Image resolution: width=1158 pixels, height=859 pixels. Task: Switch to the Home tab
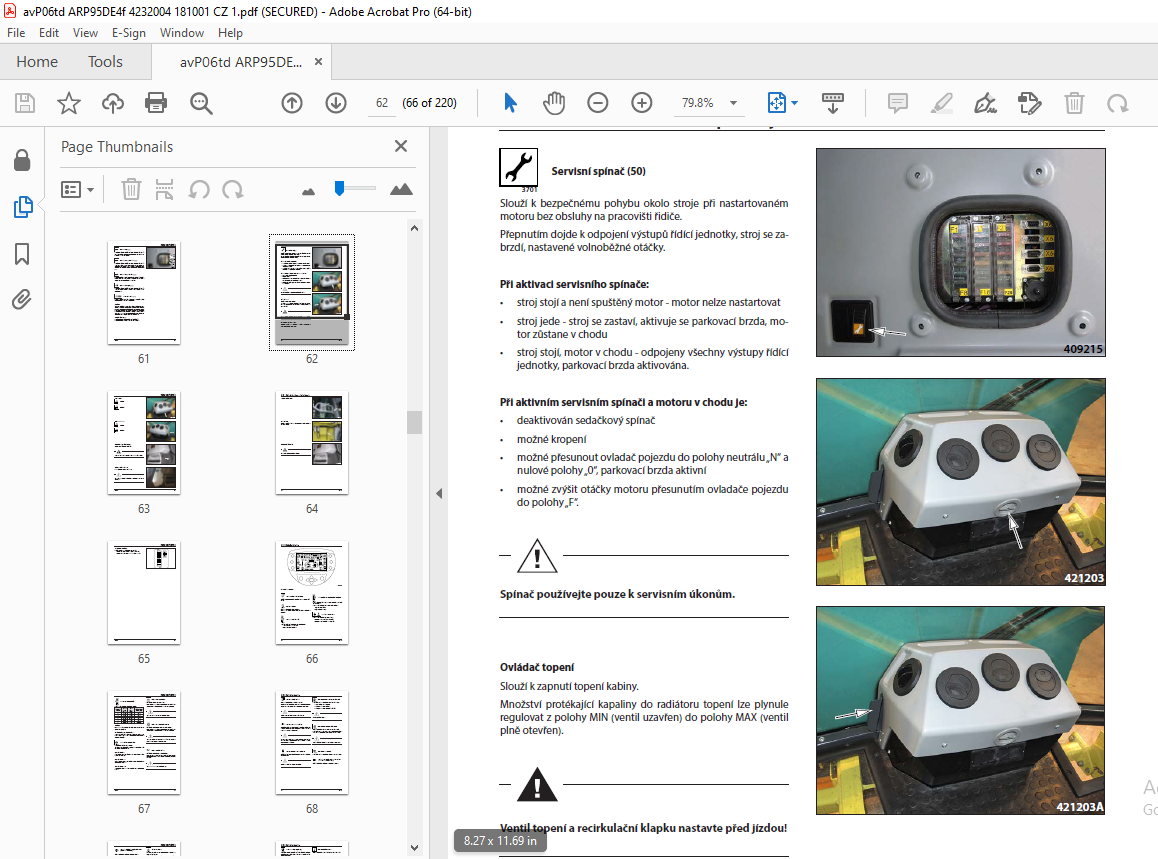37,62
